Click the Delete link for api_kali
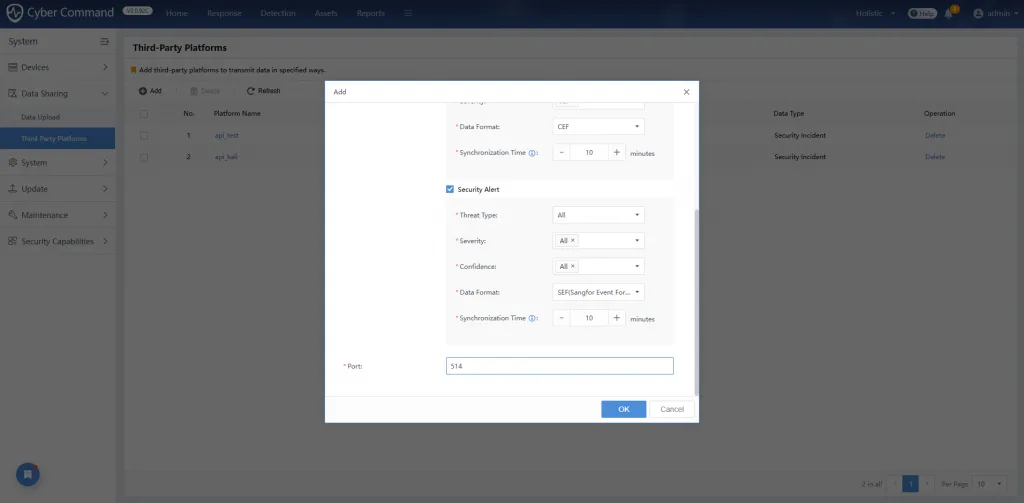1024x503 pixels. point(935,157)
